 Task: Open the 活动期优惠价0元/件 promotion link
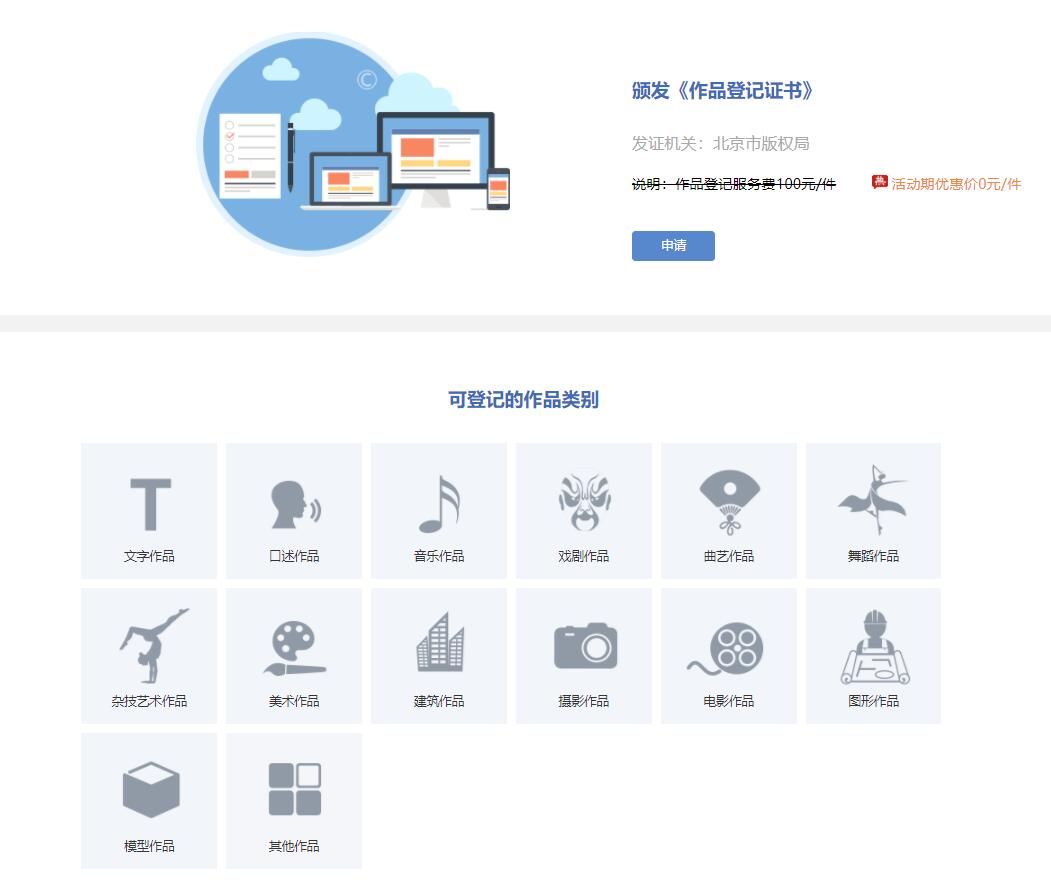pos(955,185)
